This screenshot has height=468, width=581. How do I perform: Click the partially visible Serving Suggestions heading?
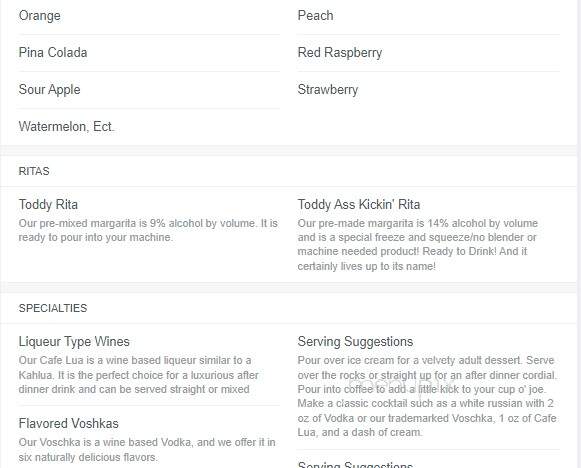point(355,464)
